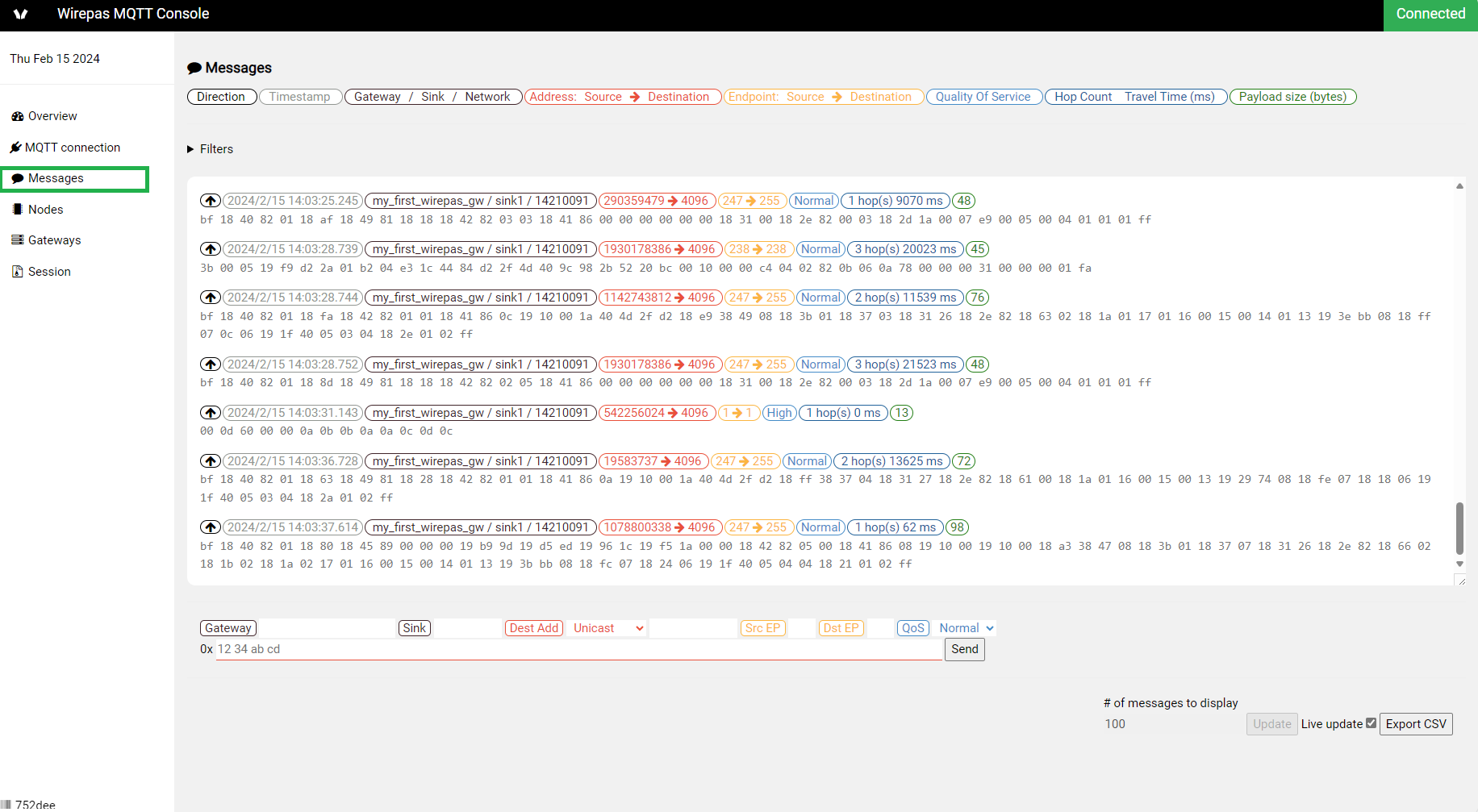The height and width of the screenshot is (812, 1478).
Task: Click the direction arrow icon for message 14:03:36.728
Action: [211, 461]
